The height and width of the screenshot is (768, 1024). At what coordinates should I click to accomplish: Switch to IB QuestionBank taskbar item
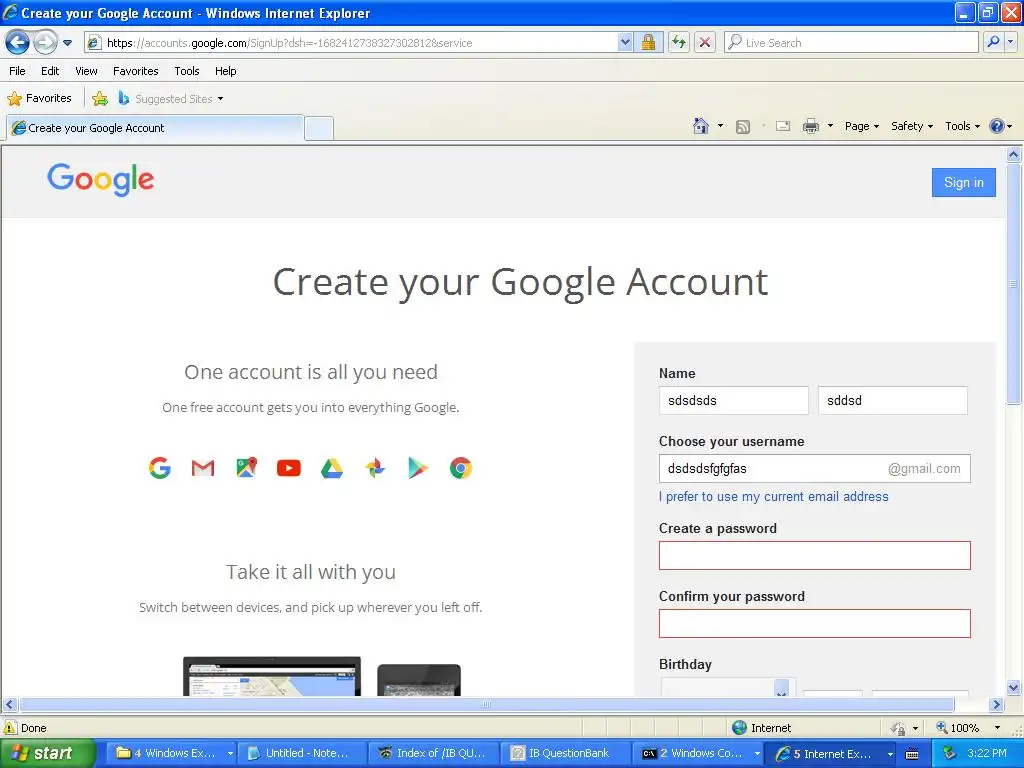[x=566, y=753]
